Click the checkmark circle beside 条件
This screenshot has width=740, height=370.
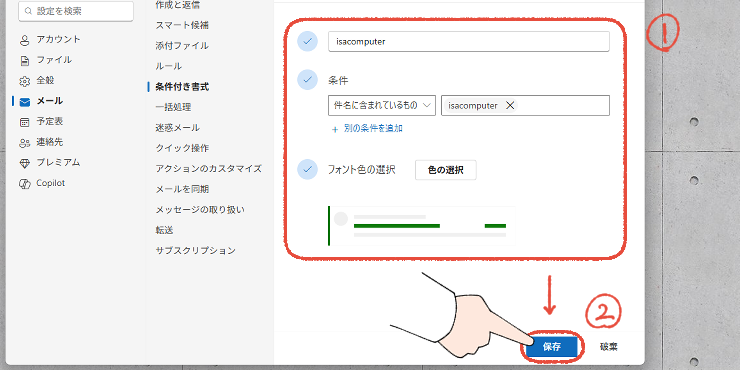307,80
